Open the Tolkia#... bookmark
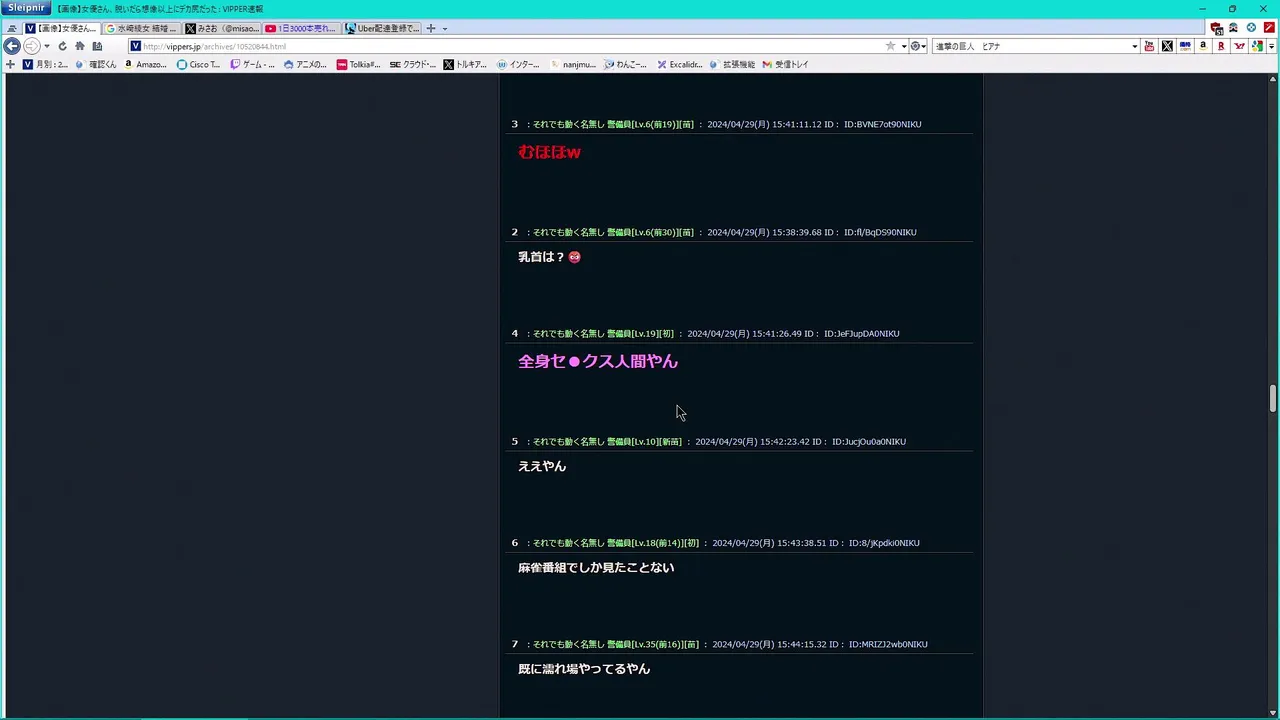 [358, 64]
